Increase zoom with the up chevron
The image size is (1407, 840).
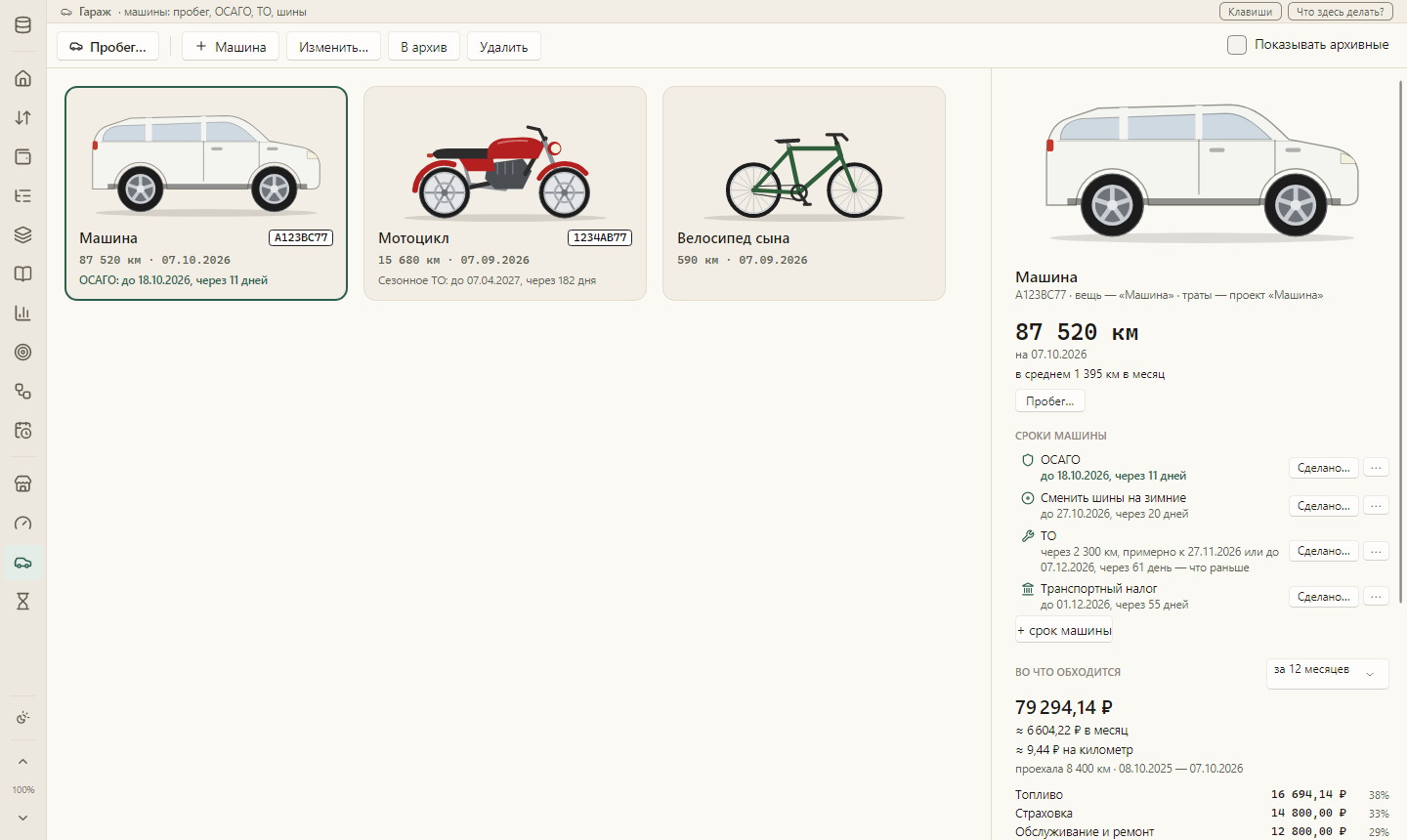click(x=23, y=762)
